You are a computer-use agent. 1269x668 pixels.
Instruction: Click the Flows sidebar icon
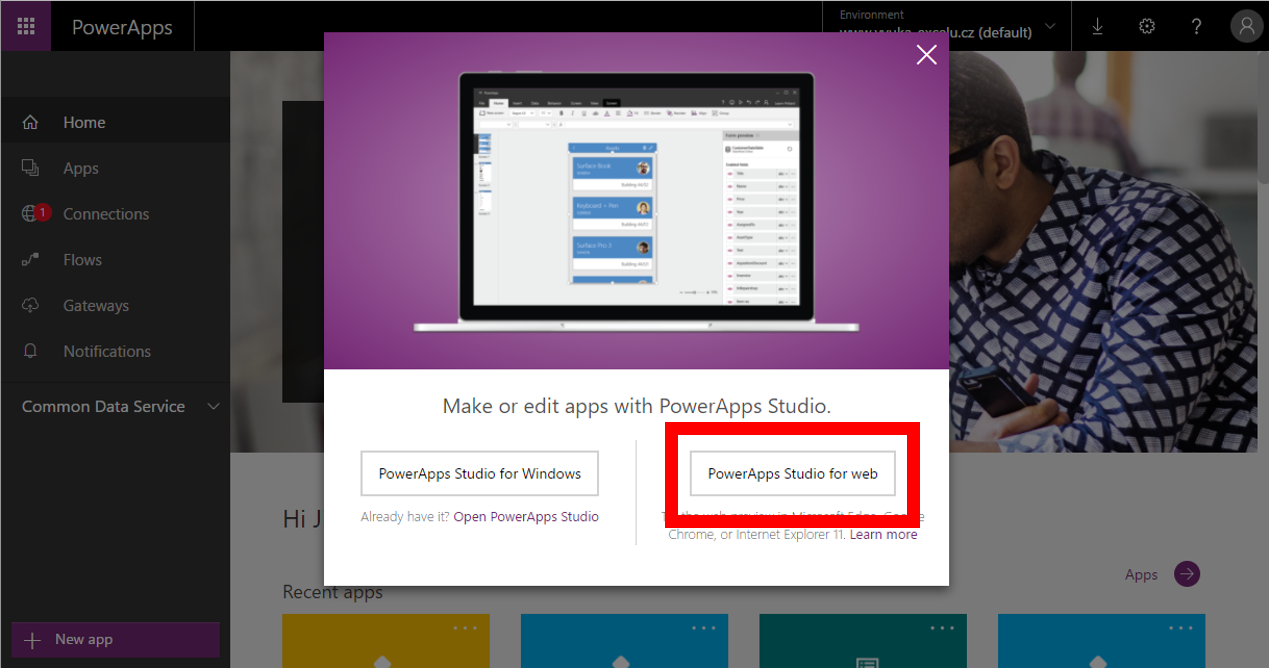tap(30, 260)
